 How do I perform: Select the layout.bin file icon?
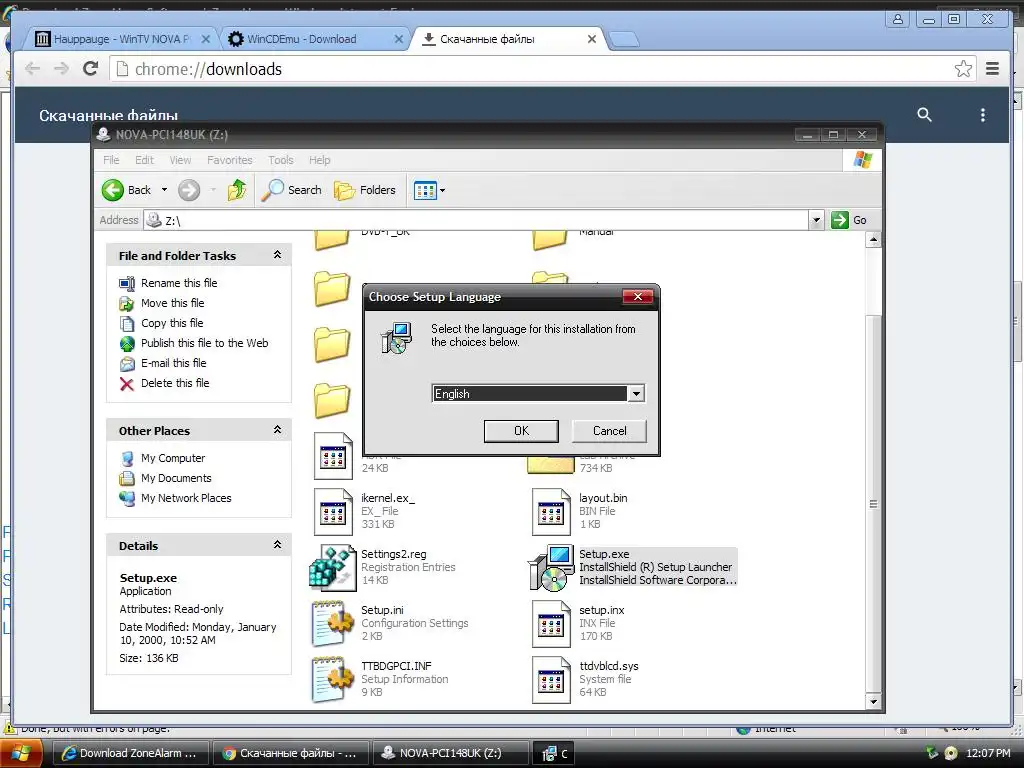pyautogui.click(x=551, y=511)
